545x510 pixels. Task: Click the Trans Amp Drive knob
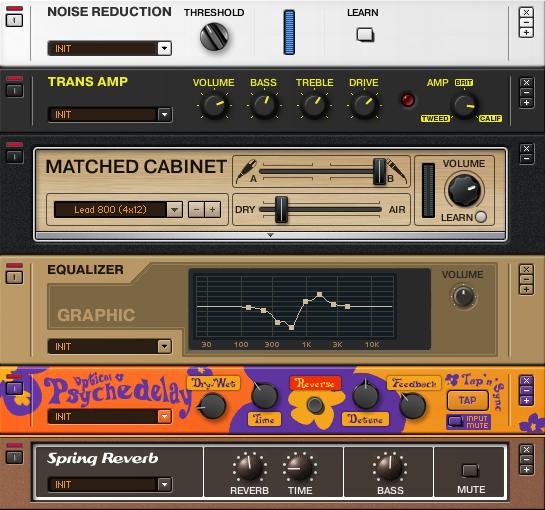coord(364,104)
